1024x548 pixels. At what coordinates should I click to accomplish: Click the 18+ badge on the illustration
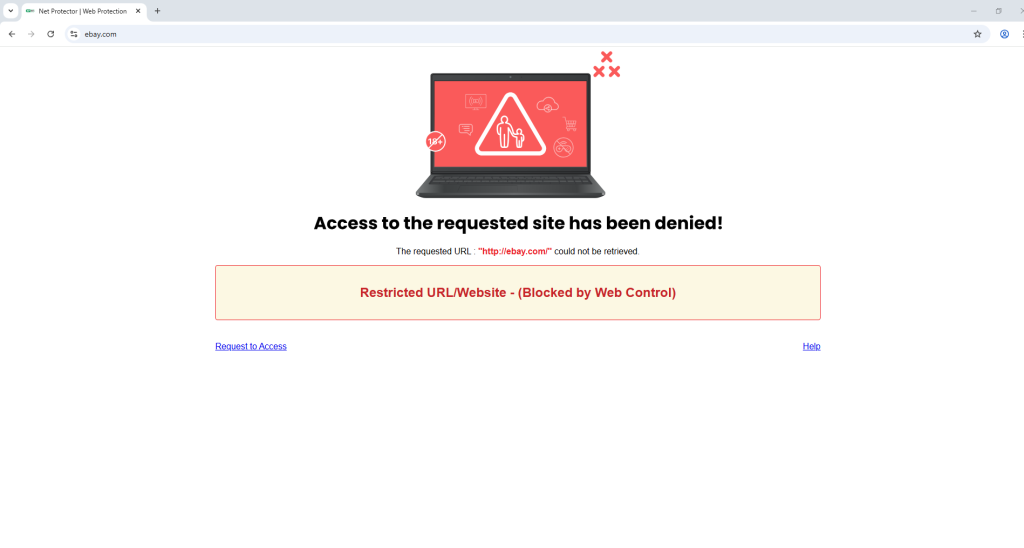click(x=436, y=141)
